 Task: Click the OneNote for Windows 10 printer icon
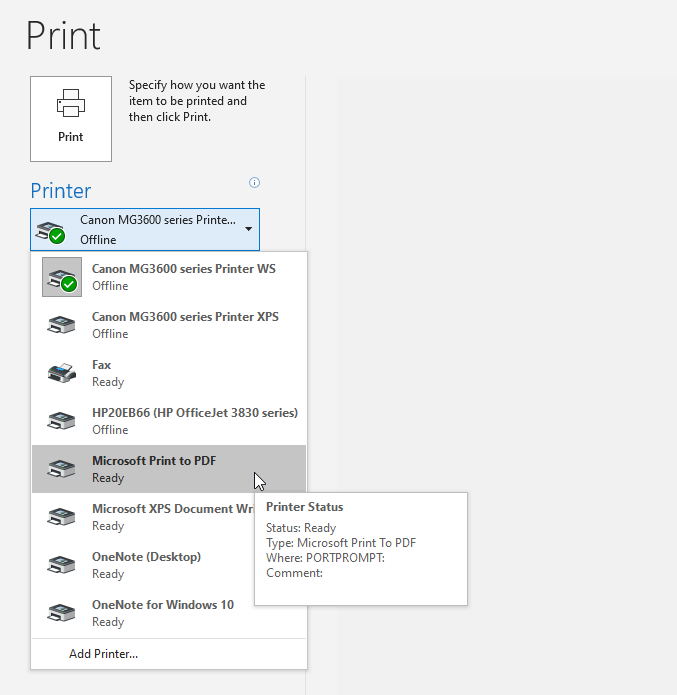[62, 613]
